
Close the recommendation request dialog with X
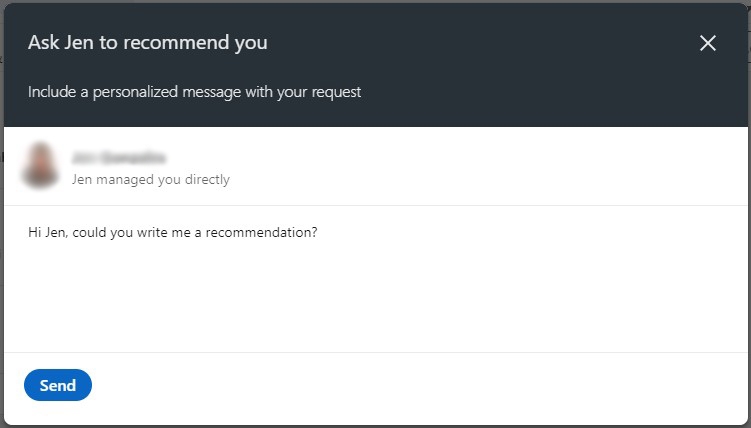point(707,43)
